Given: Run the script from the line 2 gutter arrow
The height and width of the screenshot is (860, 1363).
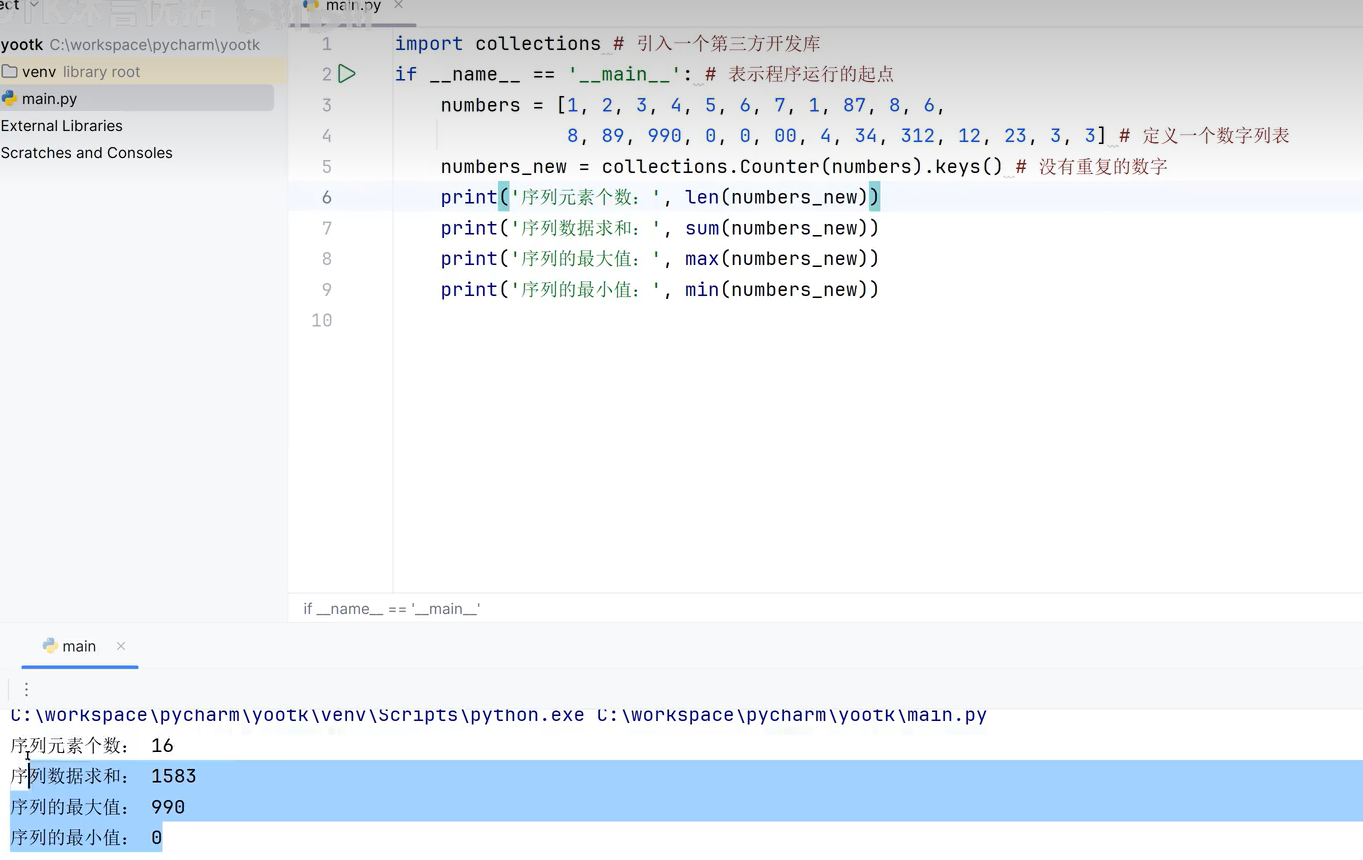Looking at the screenshot, I should point(347,74).
